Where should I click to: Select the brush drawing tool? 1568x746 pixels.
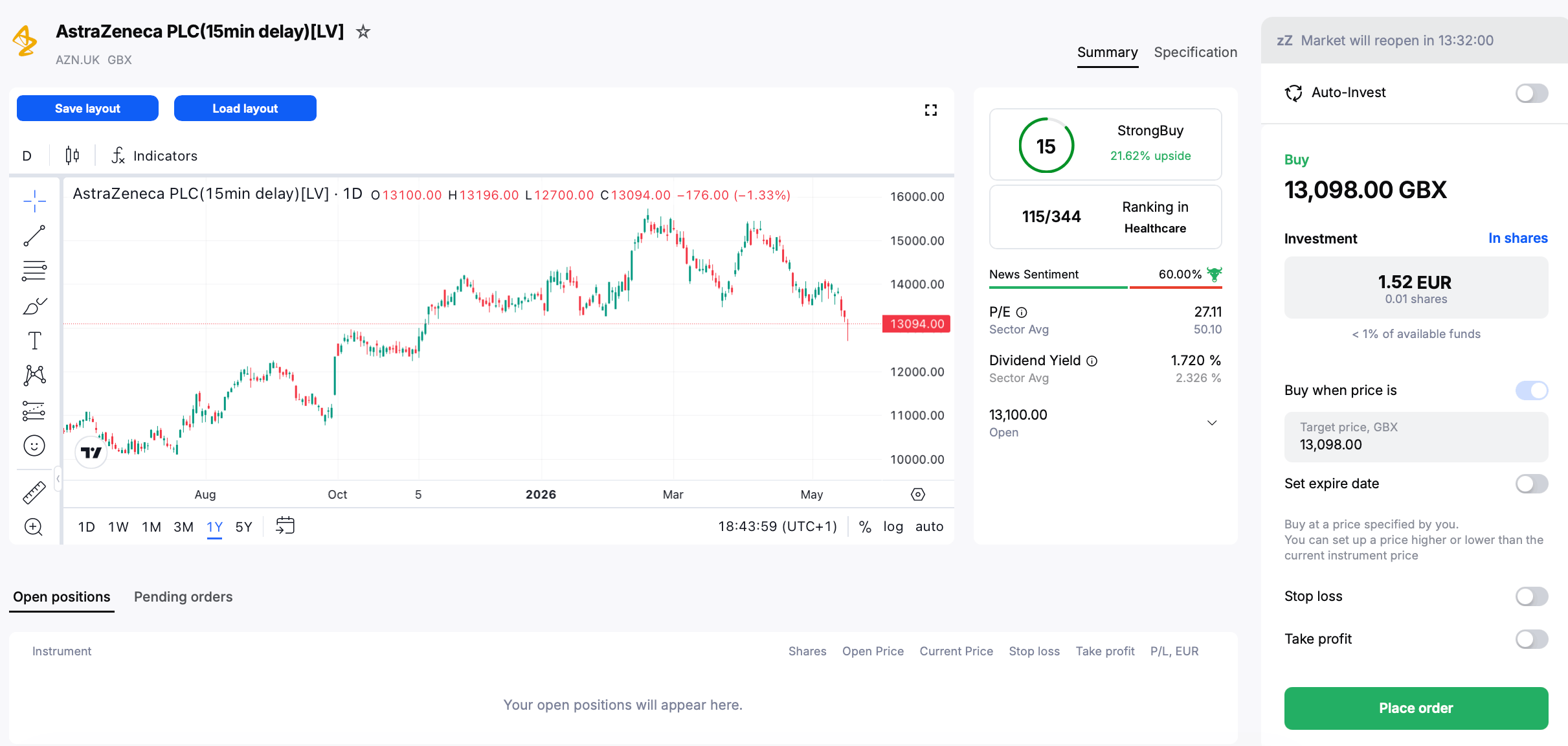tap(34, 306)
